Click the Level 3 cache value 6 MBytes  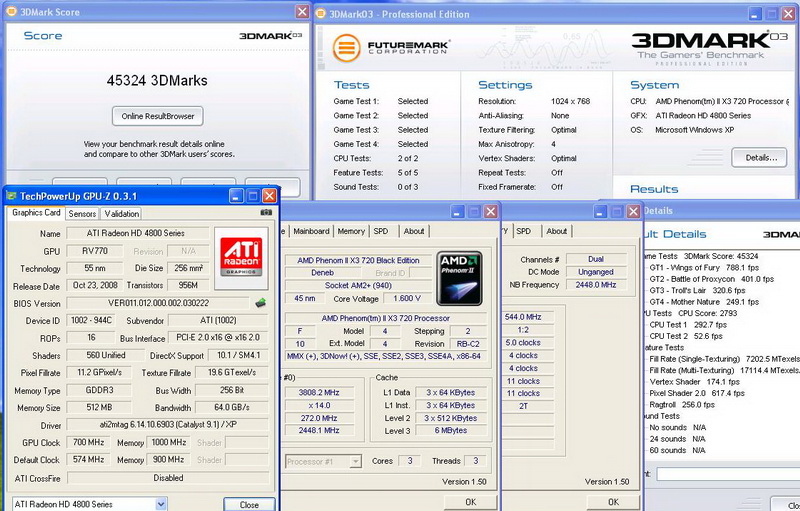pyautogui.click(x=451, y=430)
